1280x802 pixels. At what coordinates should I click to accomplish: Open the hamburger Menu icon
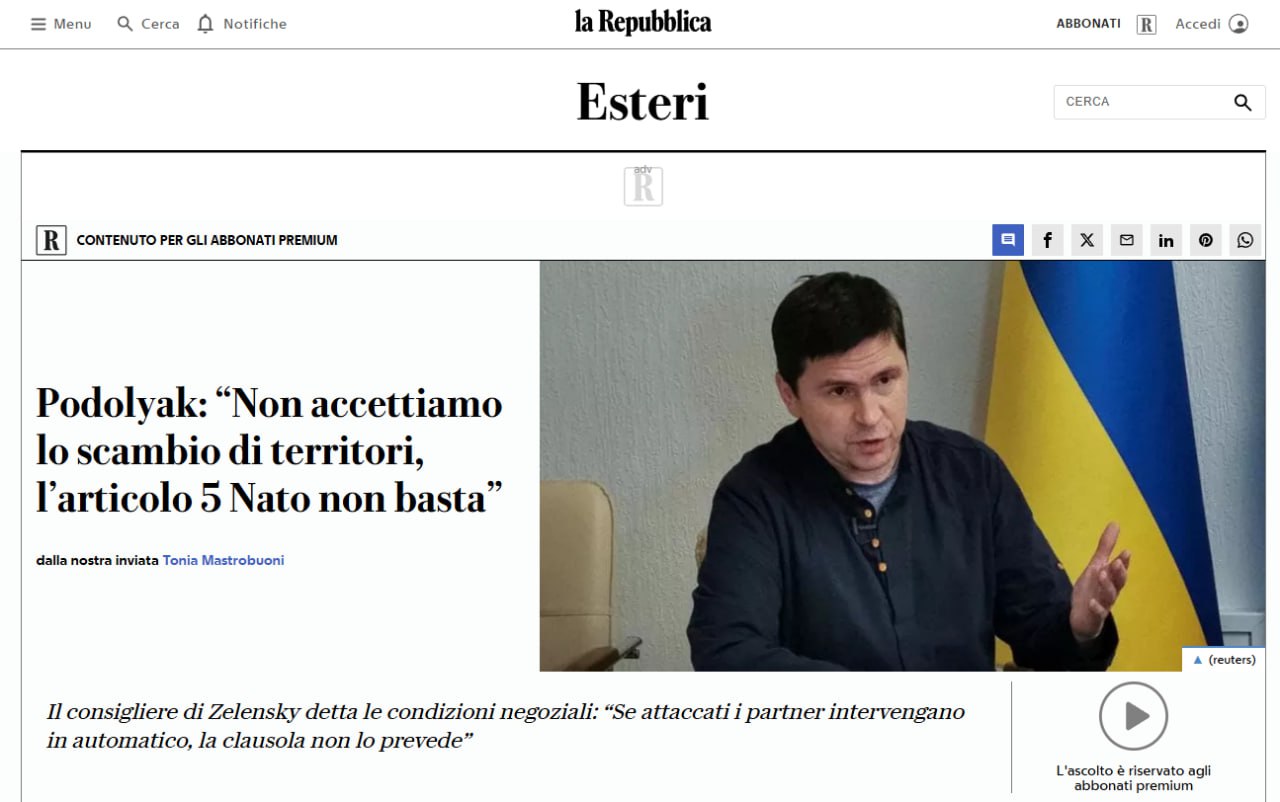[x=38, y=24]
